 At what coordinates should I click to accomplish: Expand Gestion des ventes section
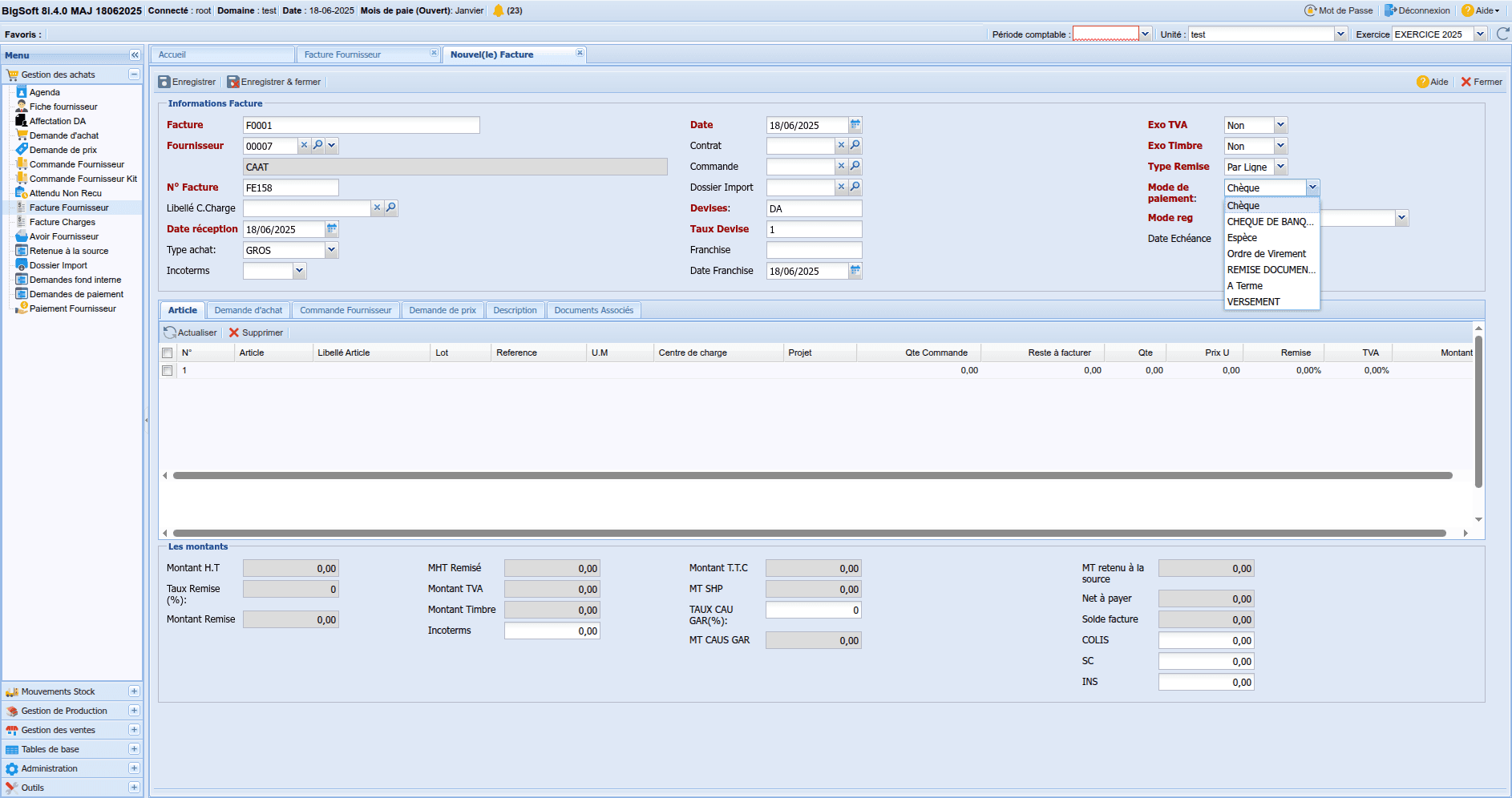click(134, 730)
